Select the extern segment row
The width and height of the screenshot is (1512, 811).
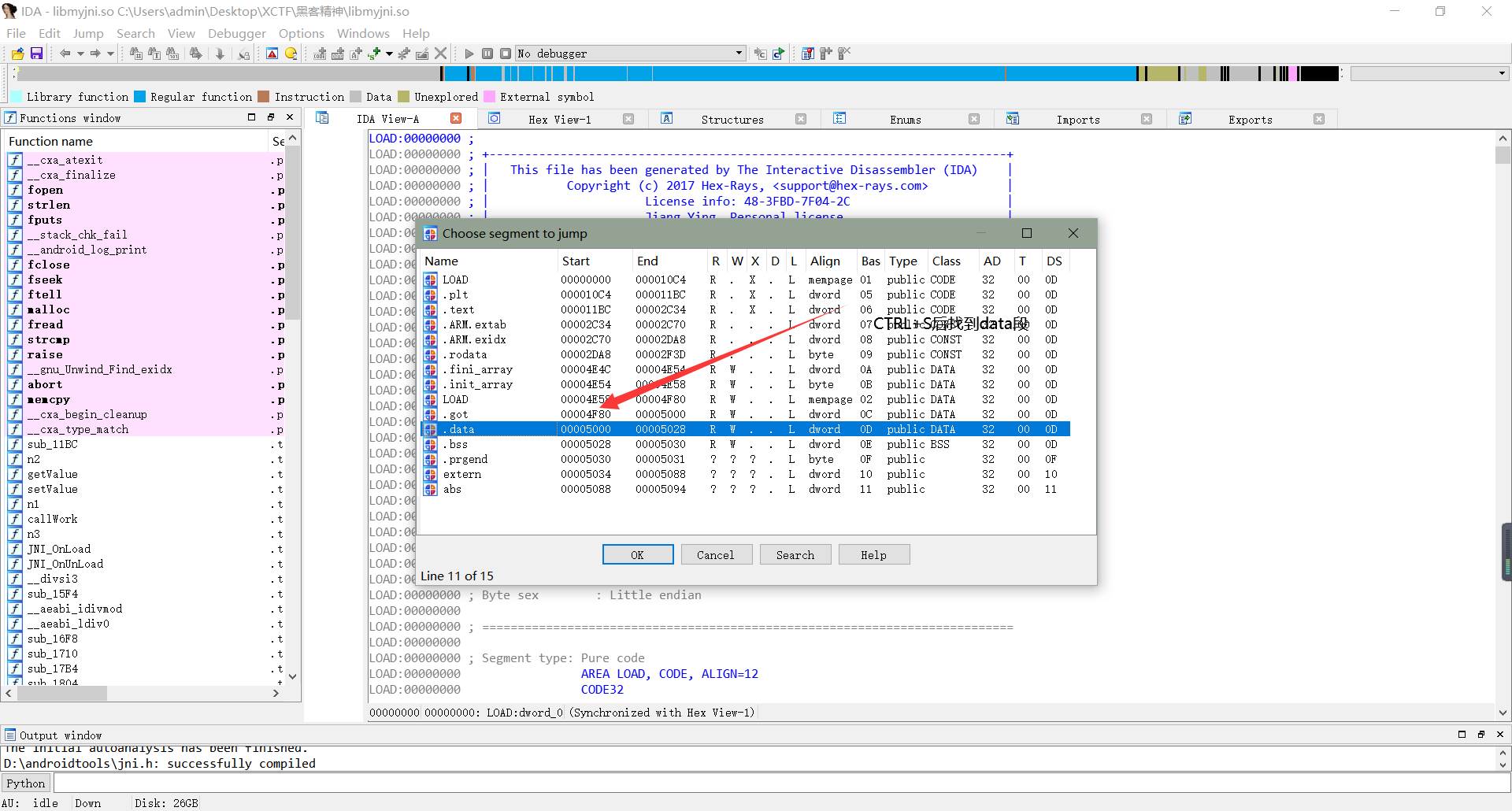point(746,474)
